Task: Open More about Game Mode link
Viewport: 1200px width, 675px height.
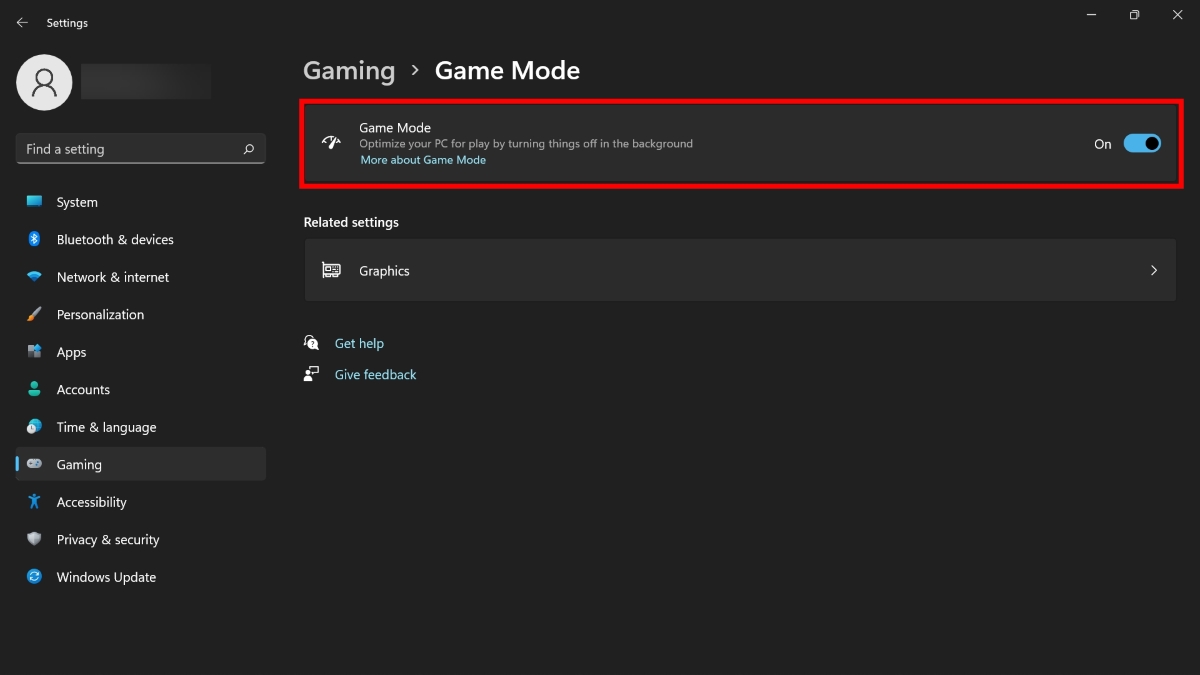Action: click(x=423, y=160)
